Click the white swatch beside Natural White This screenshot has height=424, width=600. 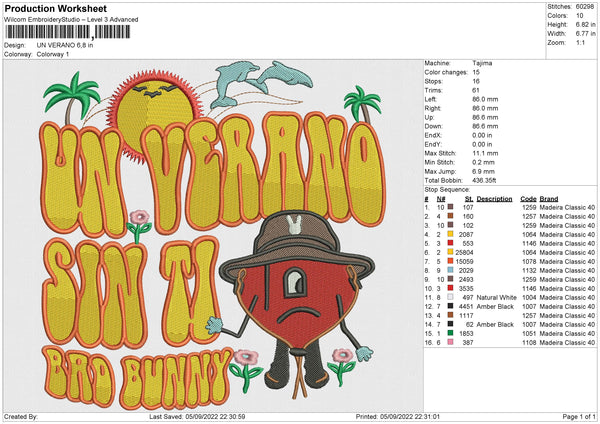(x=450, y=297)
